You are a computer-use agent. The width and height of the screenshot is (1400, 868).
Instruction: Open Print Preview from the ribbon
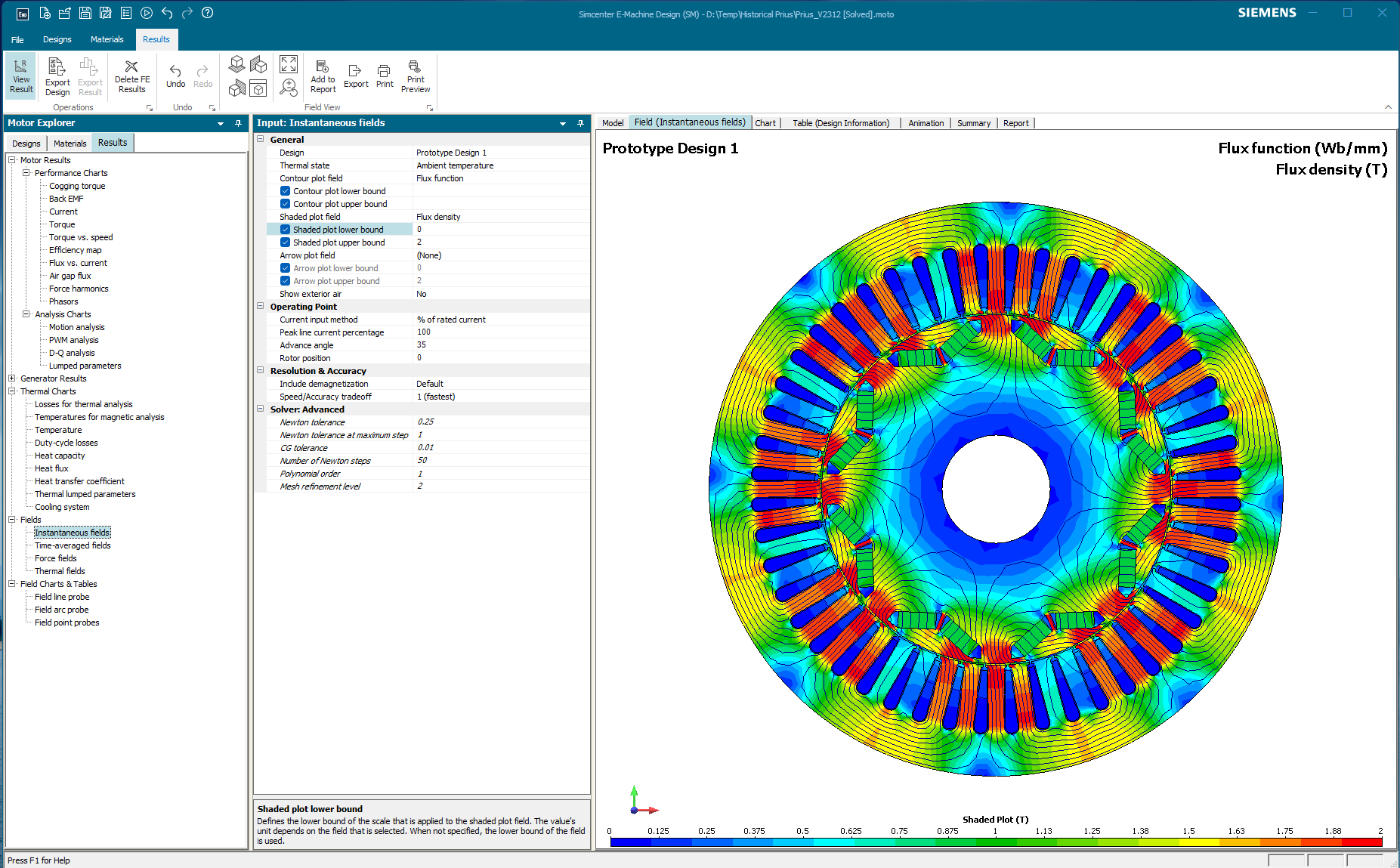tap(415, 77)
